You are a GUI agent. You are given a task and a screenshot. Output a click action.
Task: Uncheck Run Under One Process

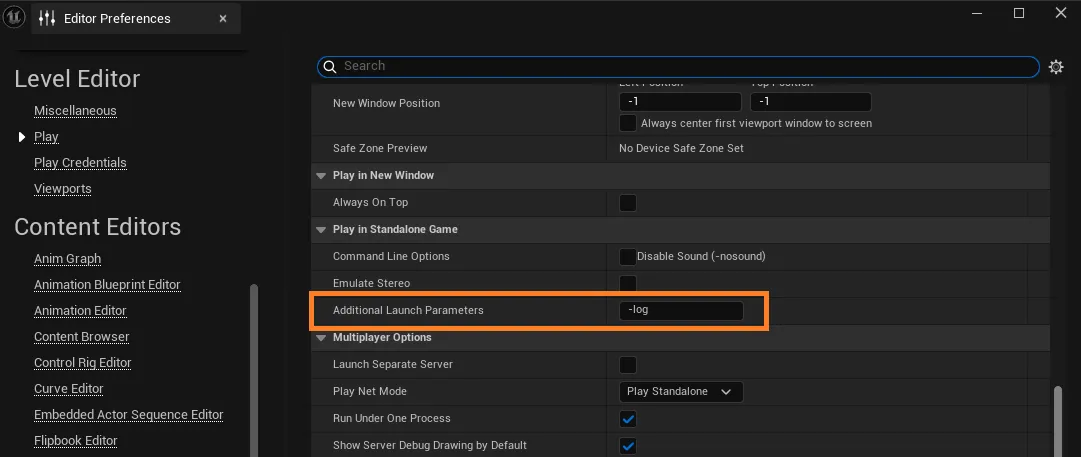coord(628,419)
